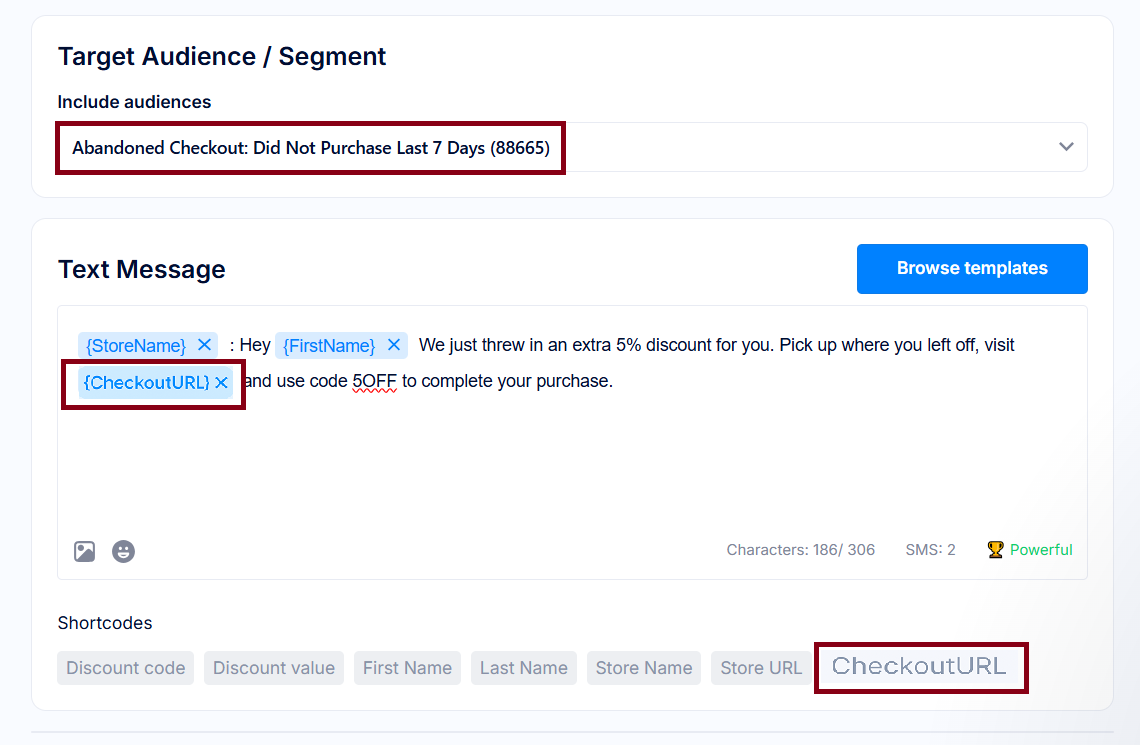Insert the Last Name shortcode

point(523,668)
